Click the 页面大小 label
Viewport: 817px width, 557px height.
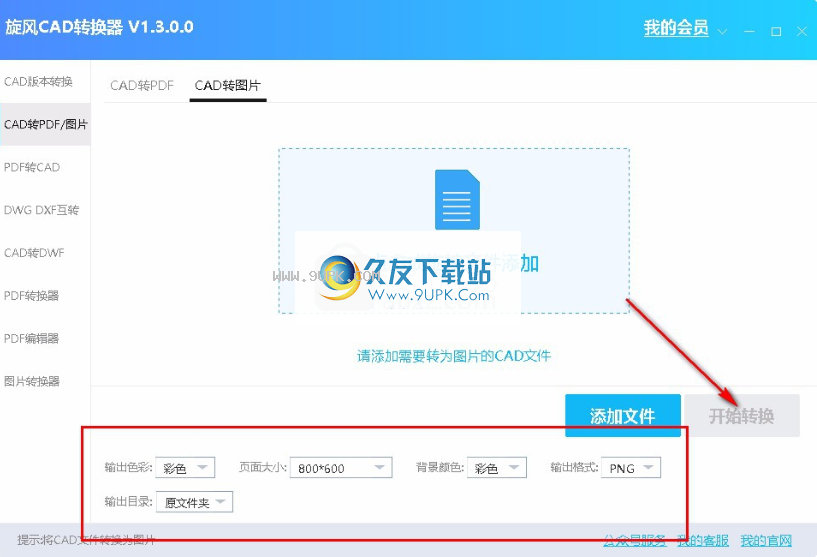[263, 467]
